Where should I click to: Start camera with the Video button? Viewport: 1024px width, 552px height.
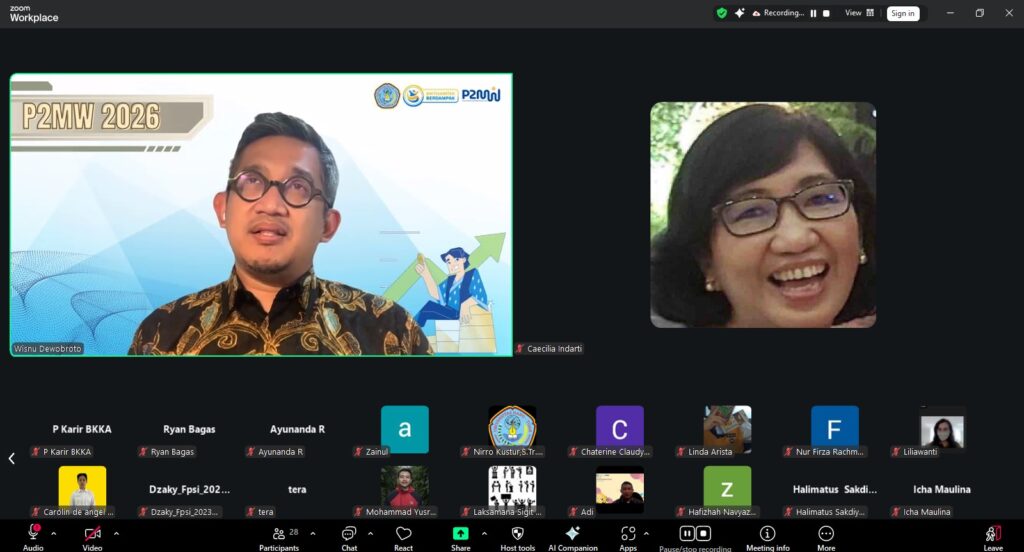pos(92,535)
